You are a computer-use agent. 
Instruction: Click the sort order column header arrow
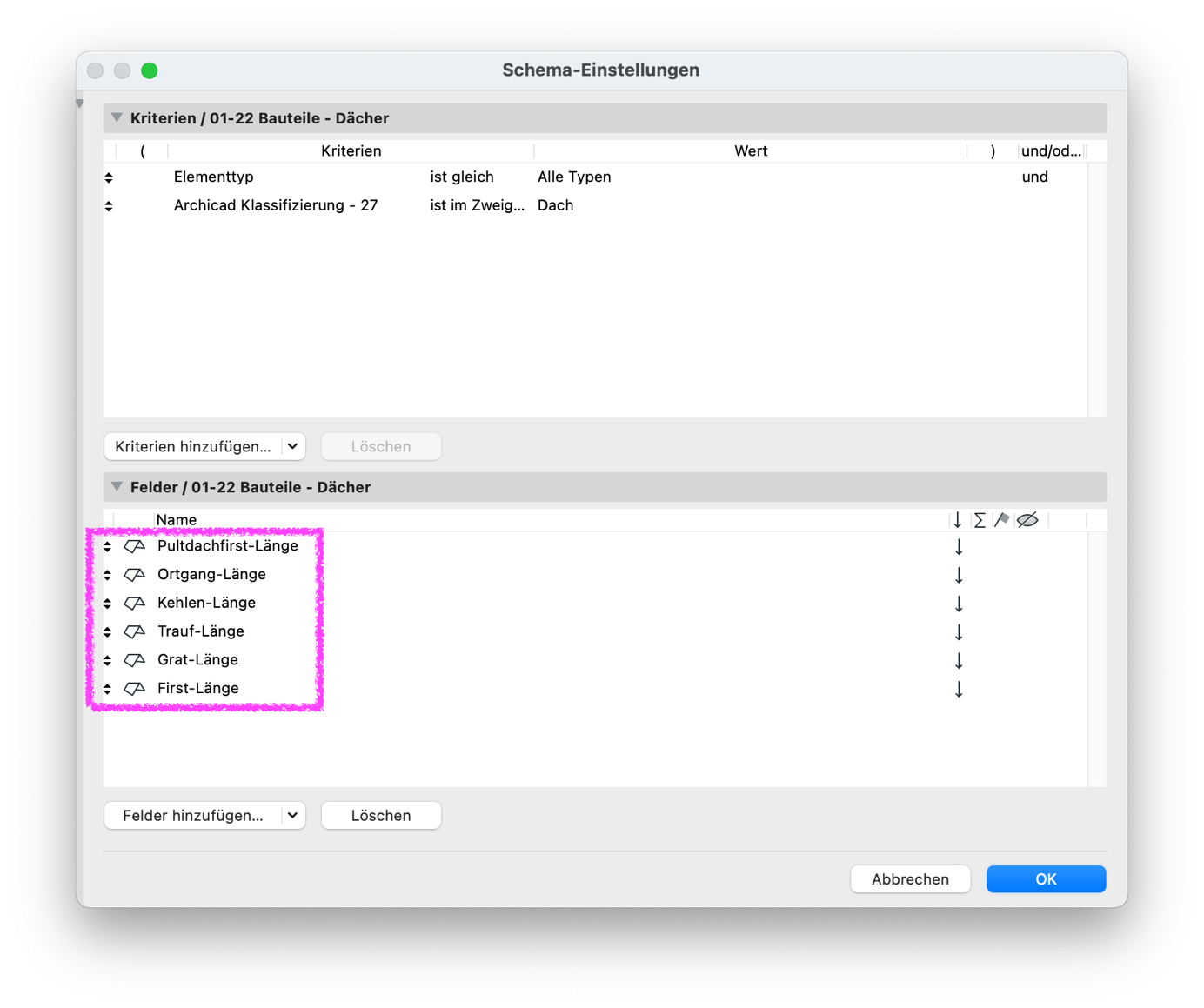[958, 520]
